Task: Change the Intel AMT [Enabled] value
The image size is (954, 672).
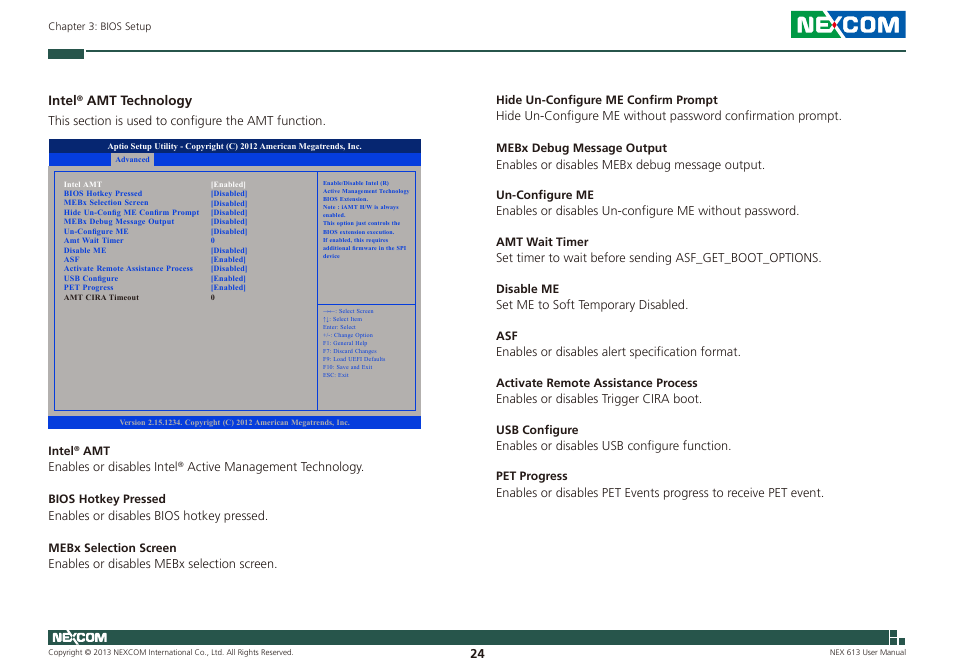Action: pyautogui.click(x=228, y=184)
